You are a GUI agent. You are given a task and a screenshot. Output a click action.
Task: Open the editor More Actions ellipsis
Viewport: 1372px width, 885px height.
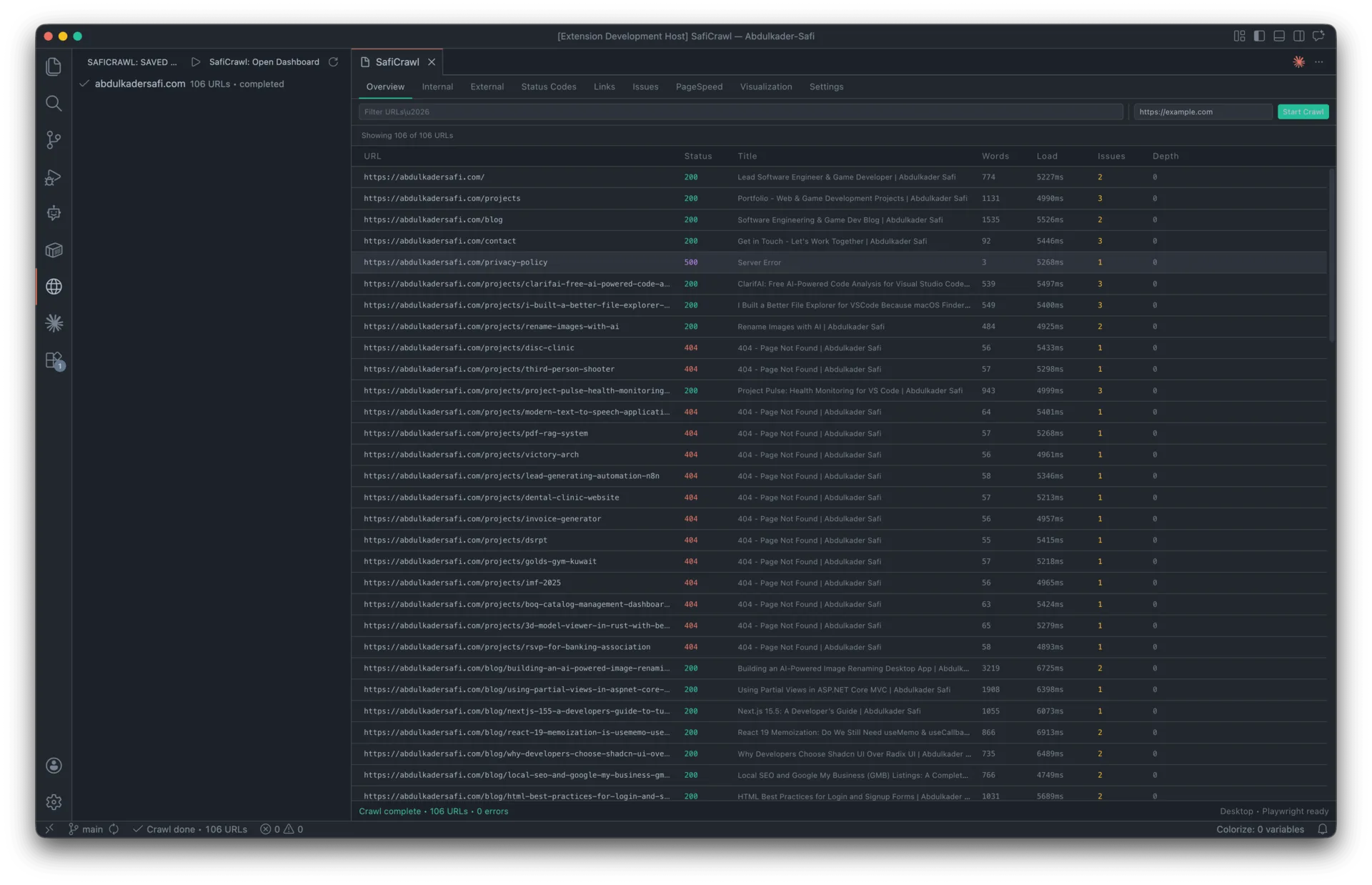[x=1319, y=62]
